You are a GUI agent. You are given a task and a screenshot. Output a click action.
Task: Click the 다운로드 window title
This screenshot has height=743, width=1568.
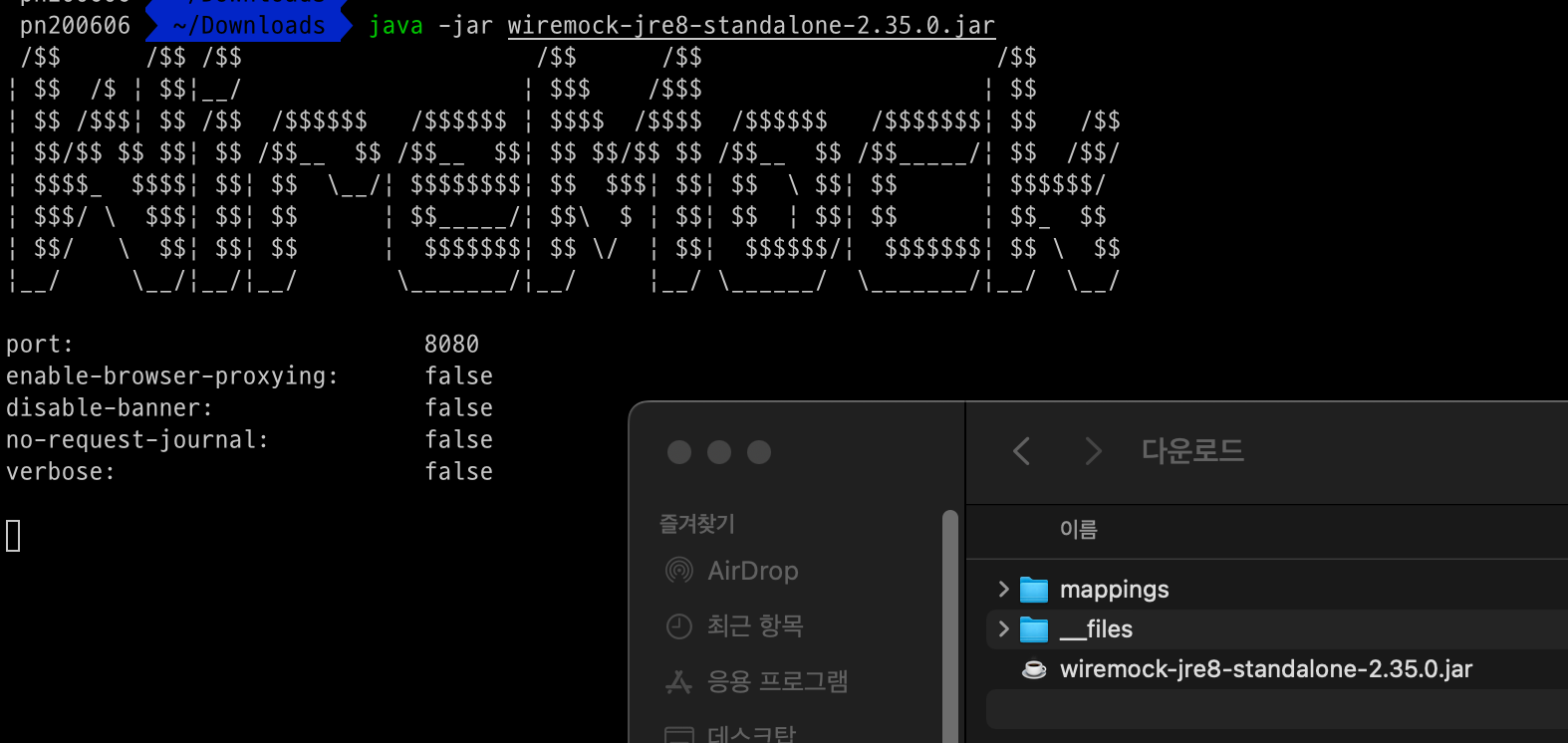[x=1192, y=451]
